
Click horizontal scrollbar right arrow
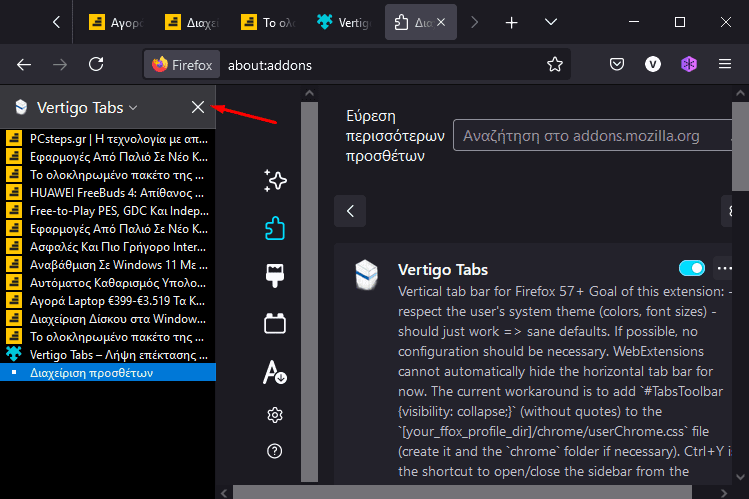click(x=724, y=493)
